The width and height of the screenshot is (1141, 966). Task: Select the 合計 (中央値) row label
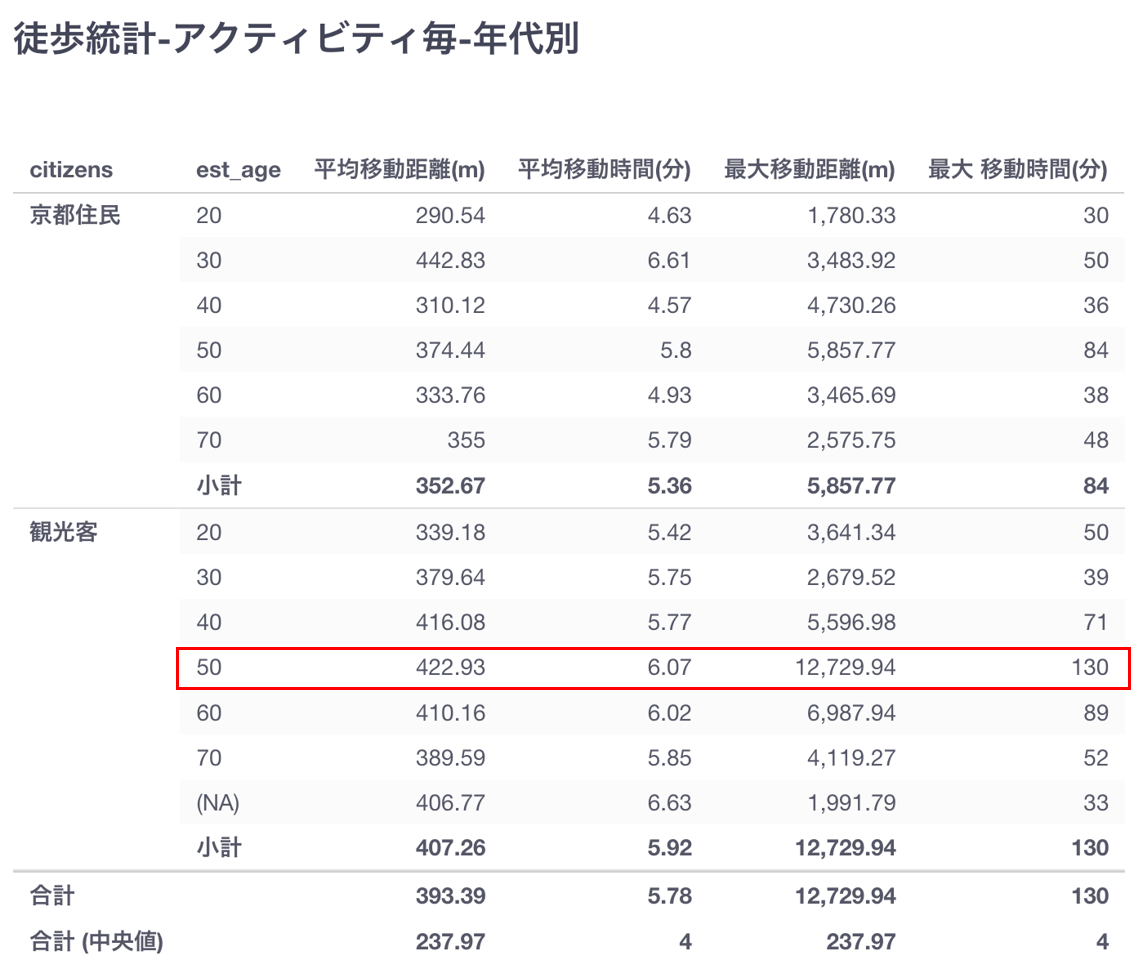coord(96,941)
